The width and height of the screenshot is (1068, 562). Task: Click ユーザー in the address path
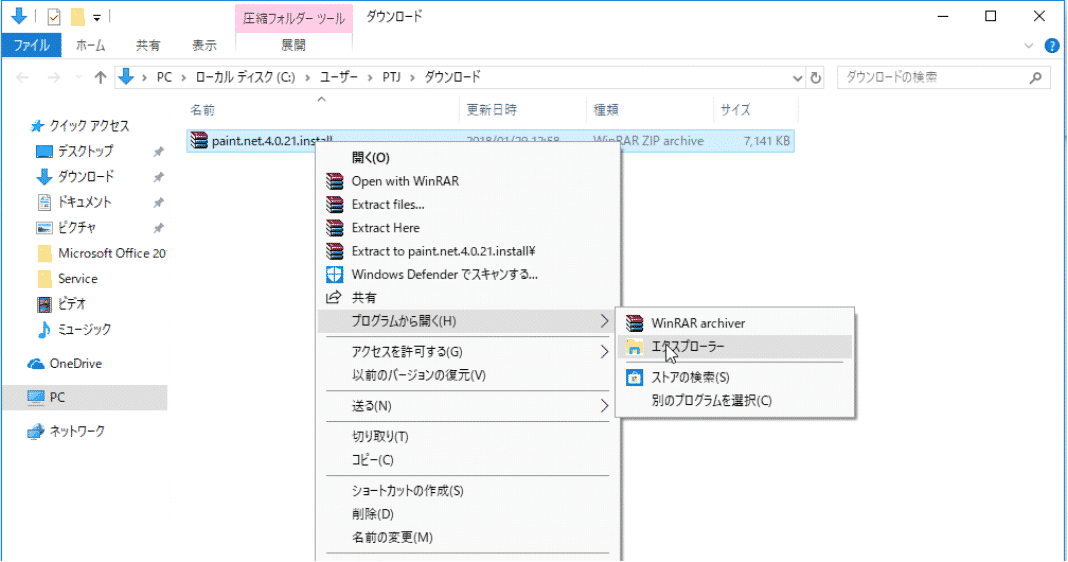(x=339, y=77)
